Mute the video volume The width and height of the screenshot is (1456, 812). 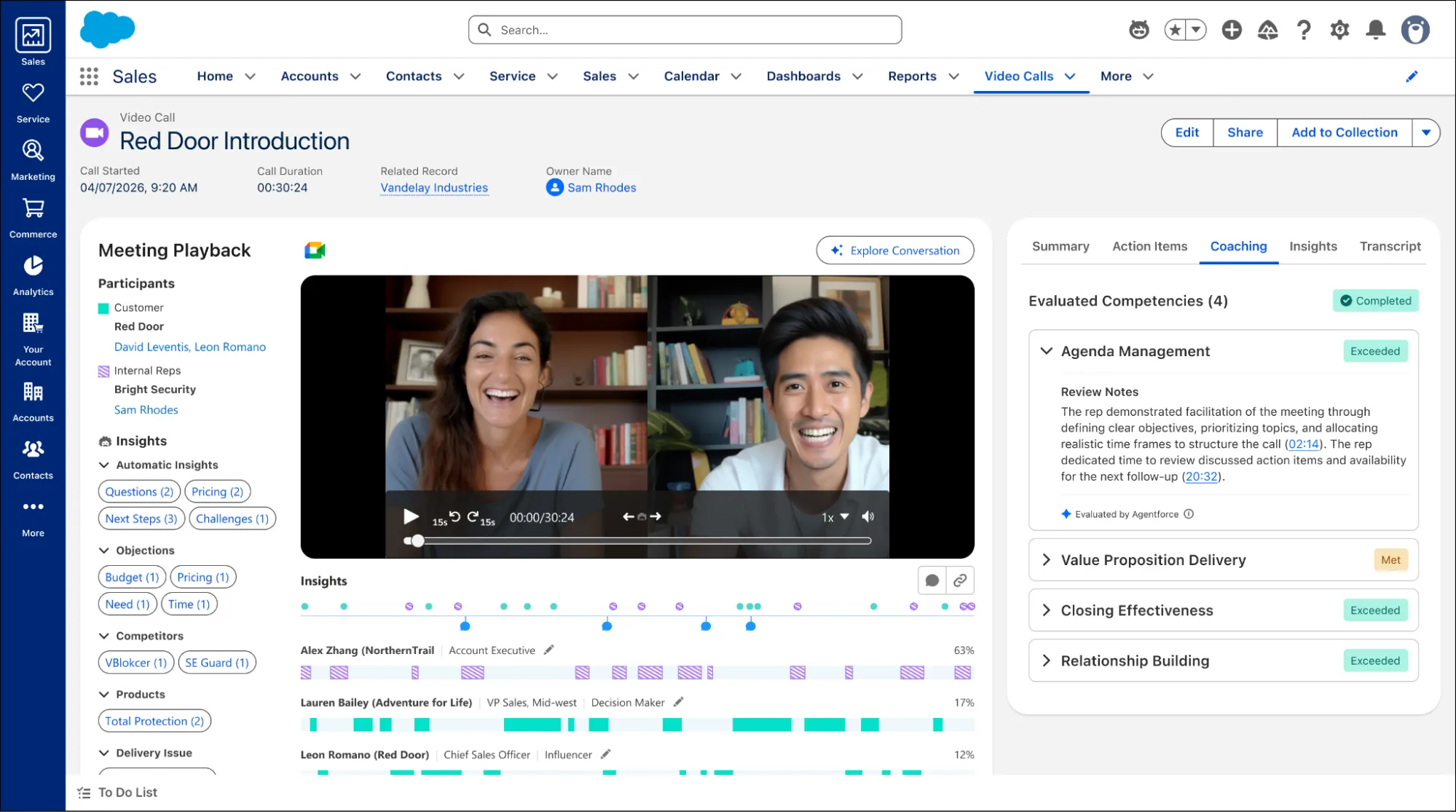point(867,516)
